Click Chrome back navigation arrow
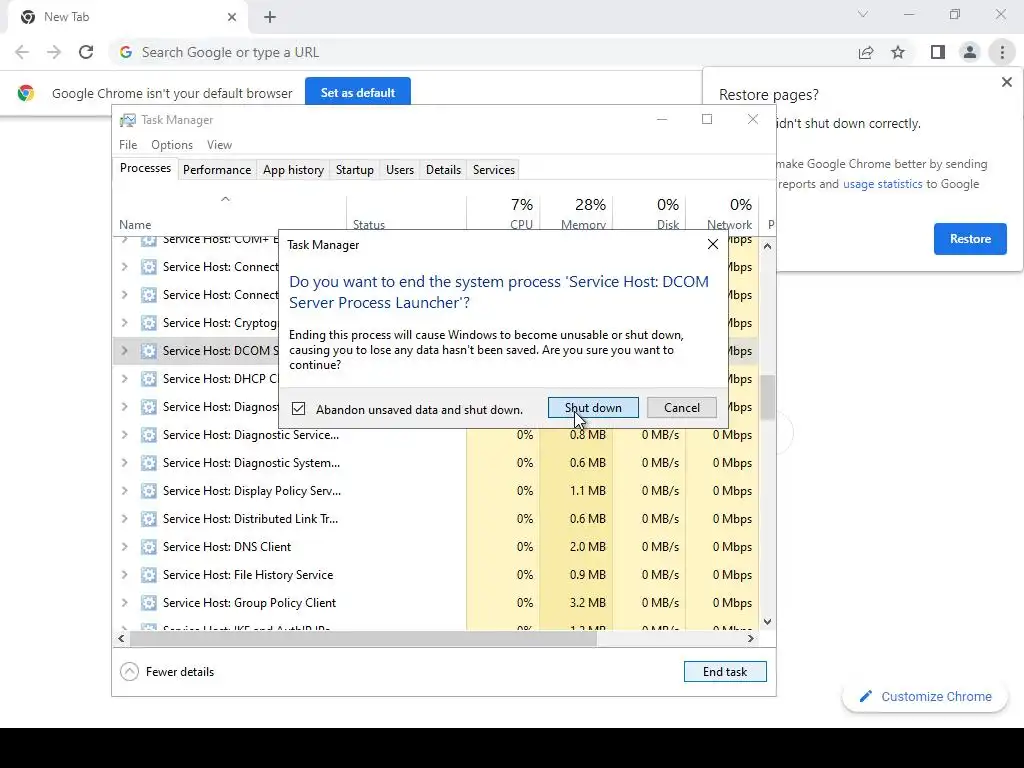Screen dimensions: 1024x768 [22, 52]
